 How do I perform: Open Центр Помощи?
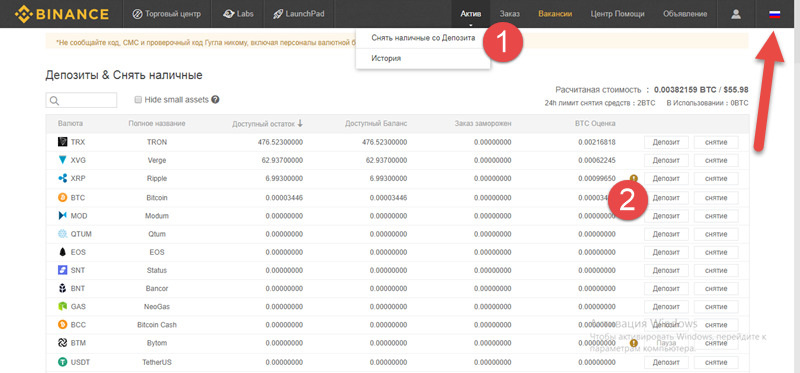(x=617, y=14)
